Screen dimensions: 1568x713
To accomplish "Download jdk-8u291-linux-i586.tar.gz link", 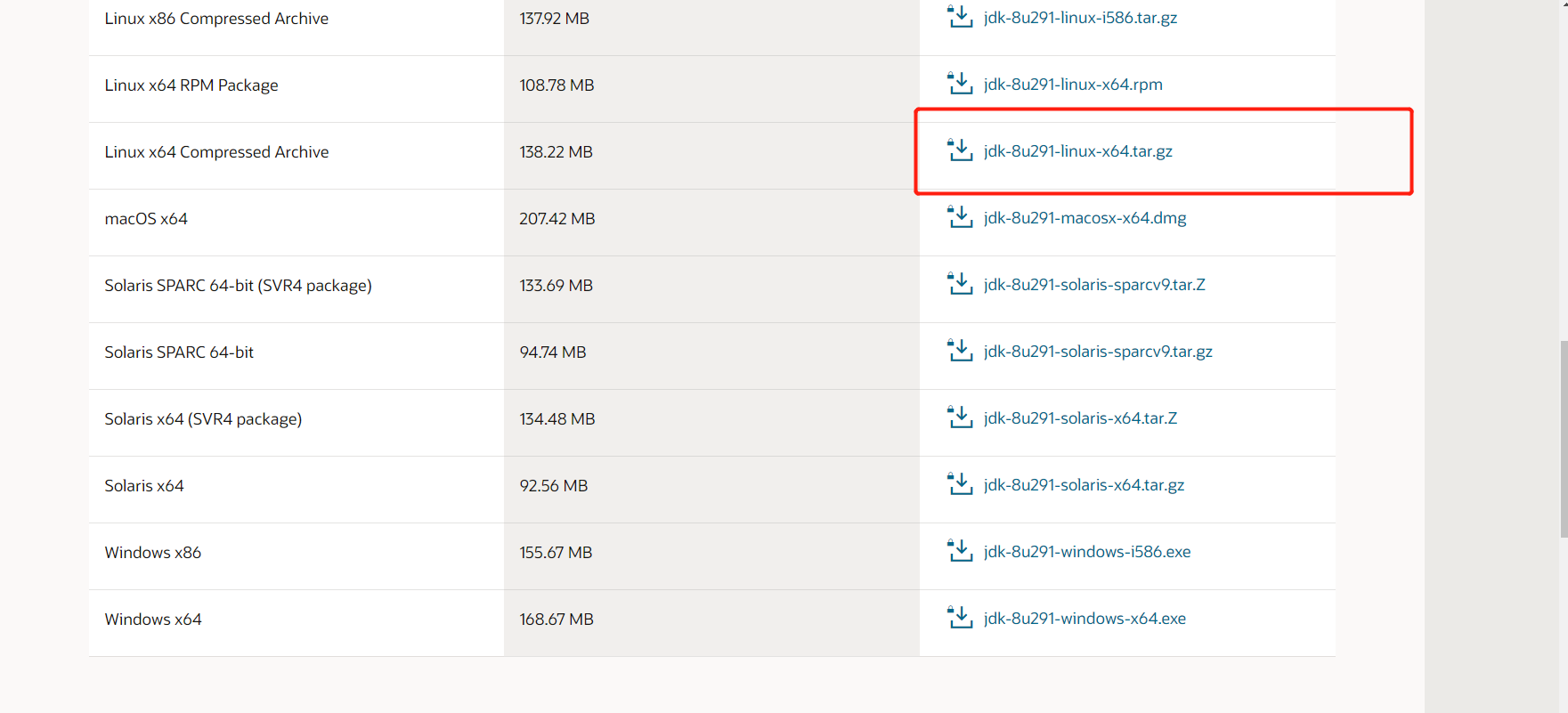I will pyautogui.click(x=1080, y=18).
